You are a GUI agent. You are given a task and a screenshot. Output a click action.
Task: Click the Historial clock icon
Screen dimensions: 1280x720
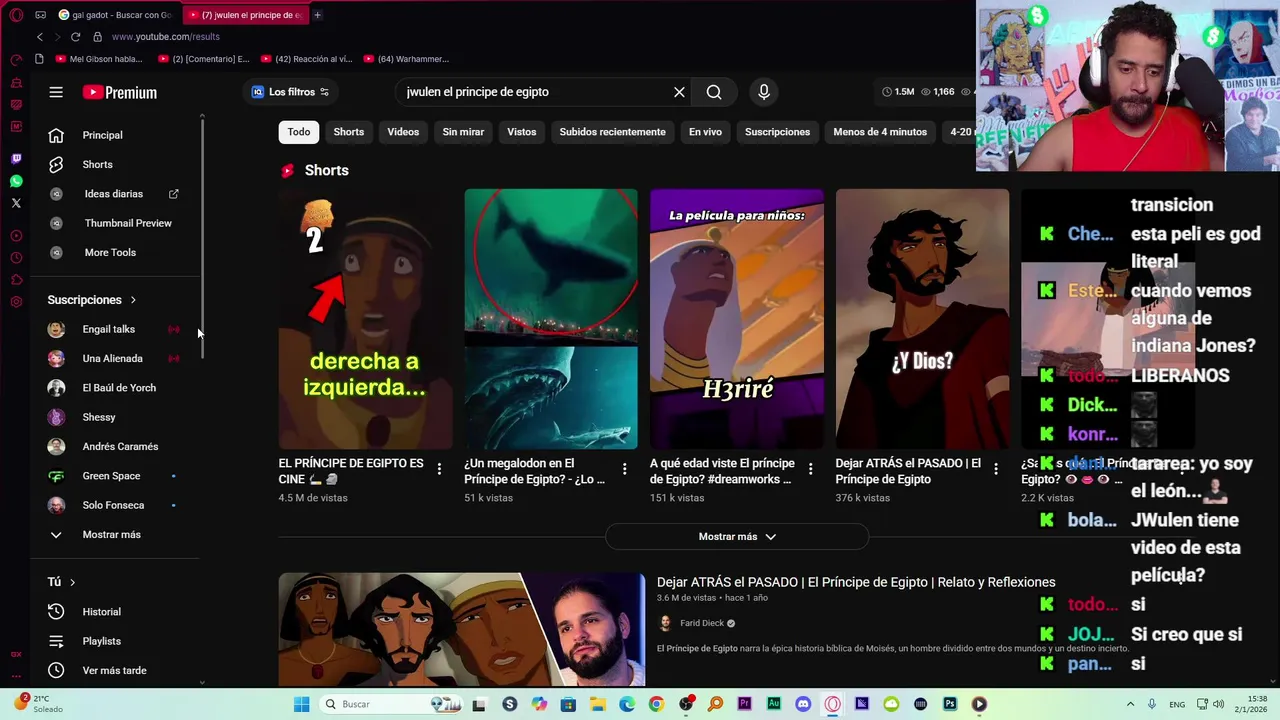click(x=56, y=612)
